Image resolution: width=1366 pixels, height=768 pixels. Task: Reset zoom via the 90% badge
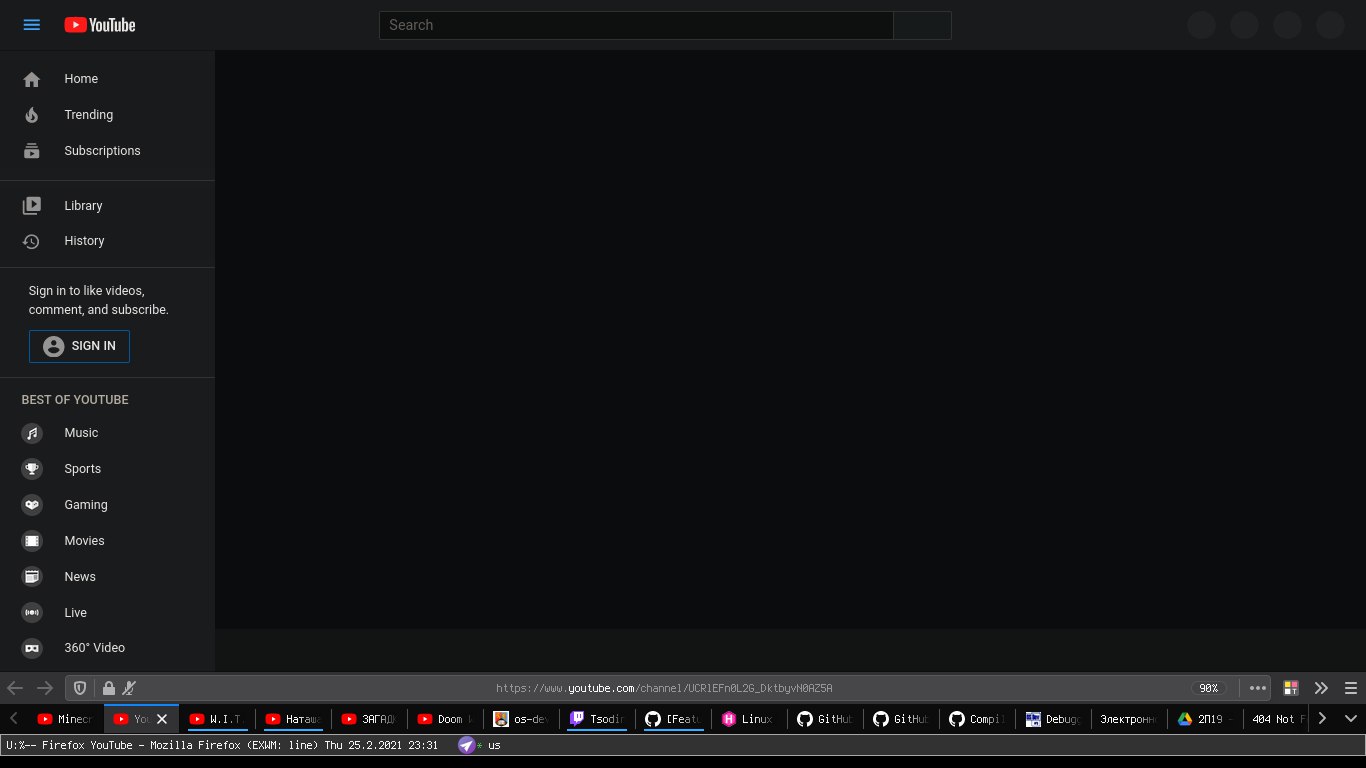[1208, 688]
